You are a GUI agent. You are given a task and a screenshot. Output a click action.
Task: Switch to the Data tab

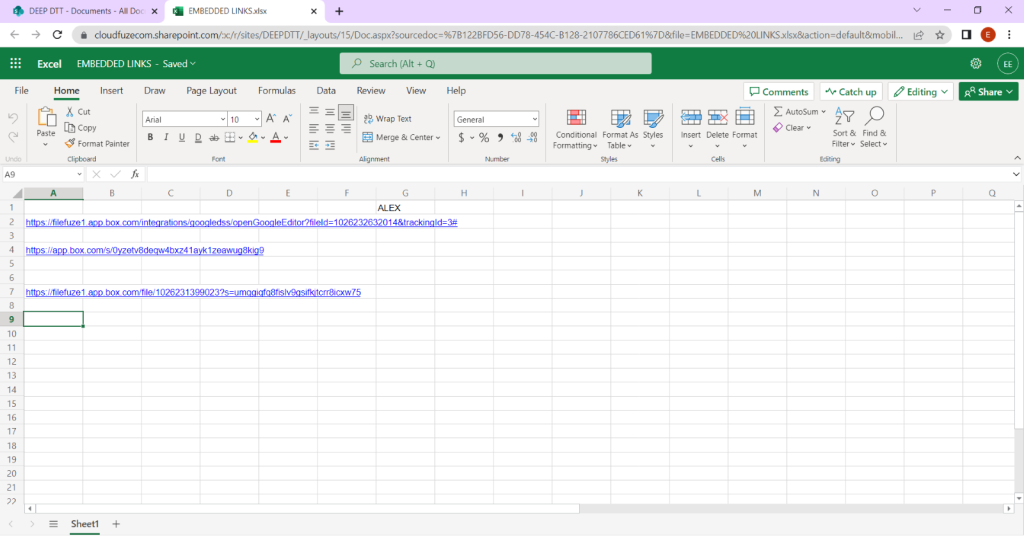(x=326, y=91)
